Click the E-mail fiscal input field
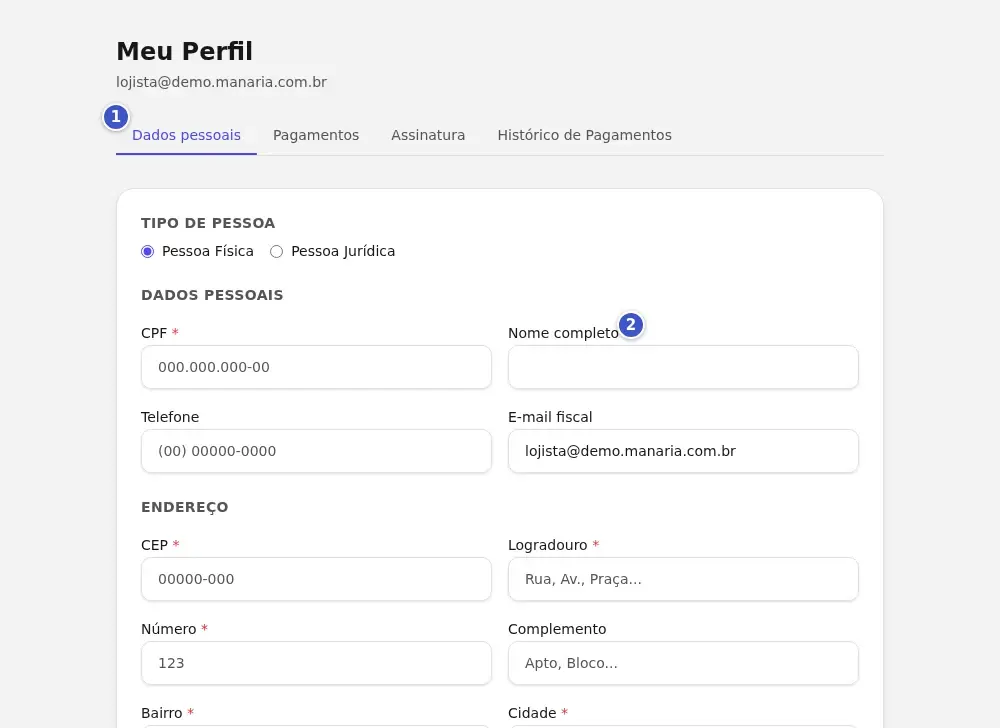The image size is (1000, 728). point(683,451)
